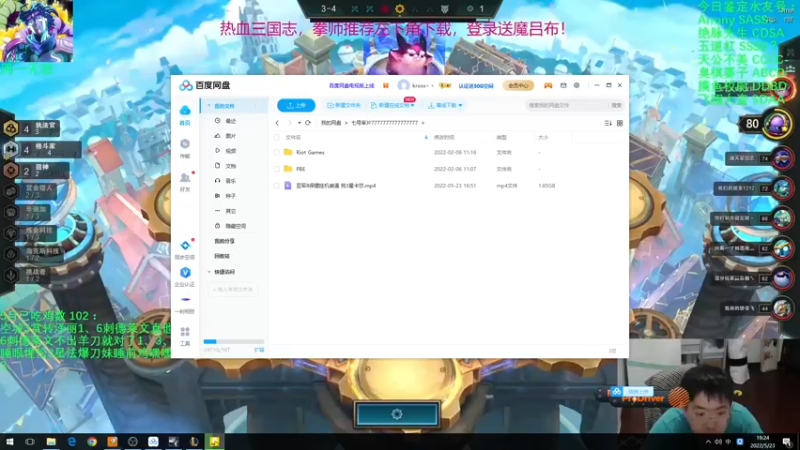Click the 百度网盘电视版上线 link

[352, 86]
